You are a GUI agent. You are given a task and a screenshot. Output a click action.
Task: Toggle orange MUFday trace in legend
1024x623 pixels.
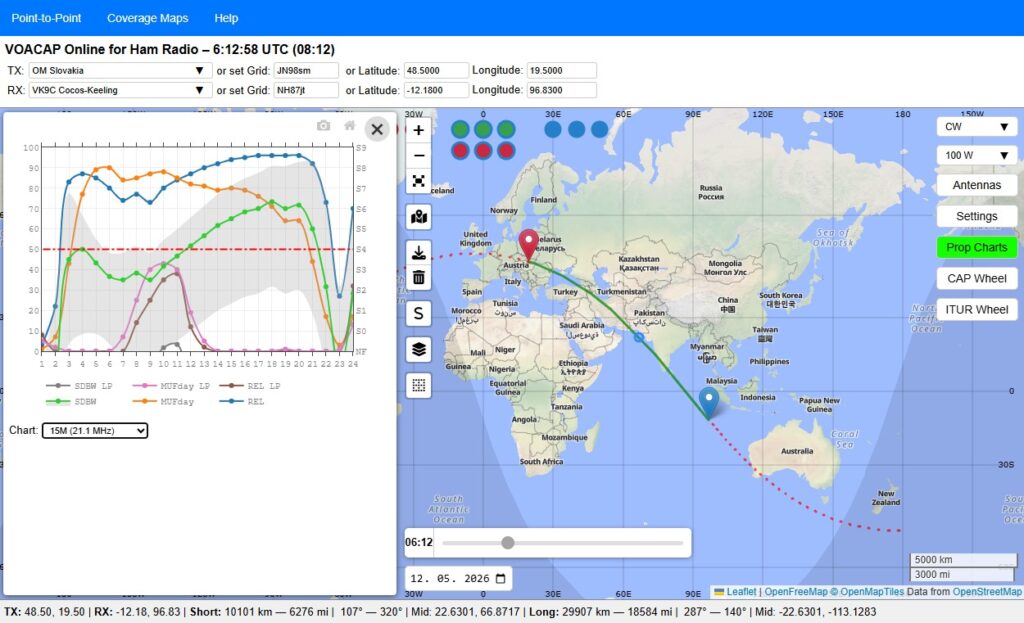(163, 402)
